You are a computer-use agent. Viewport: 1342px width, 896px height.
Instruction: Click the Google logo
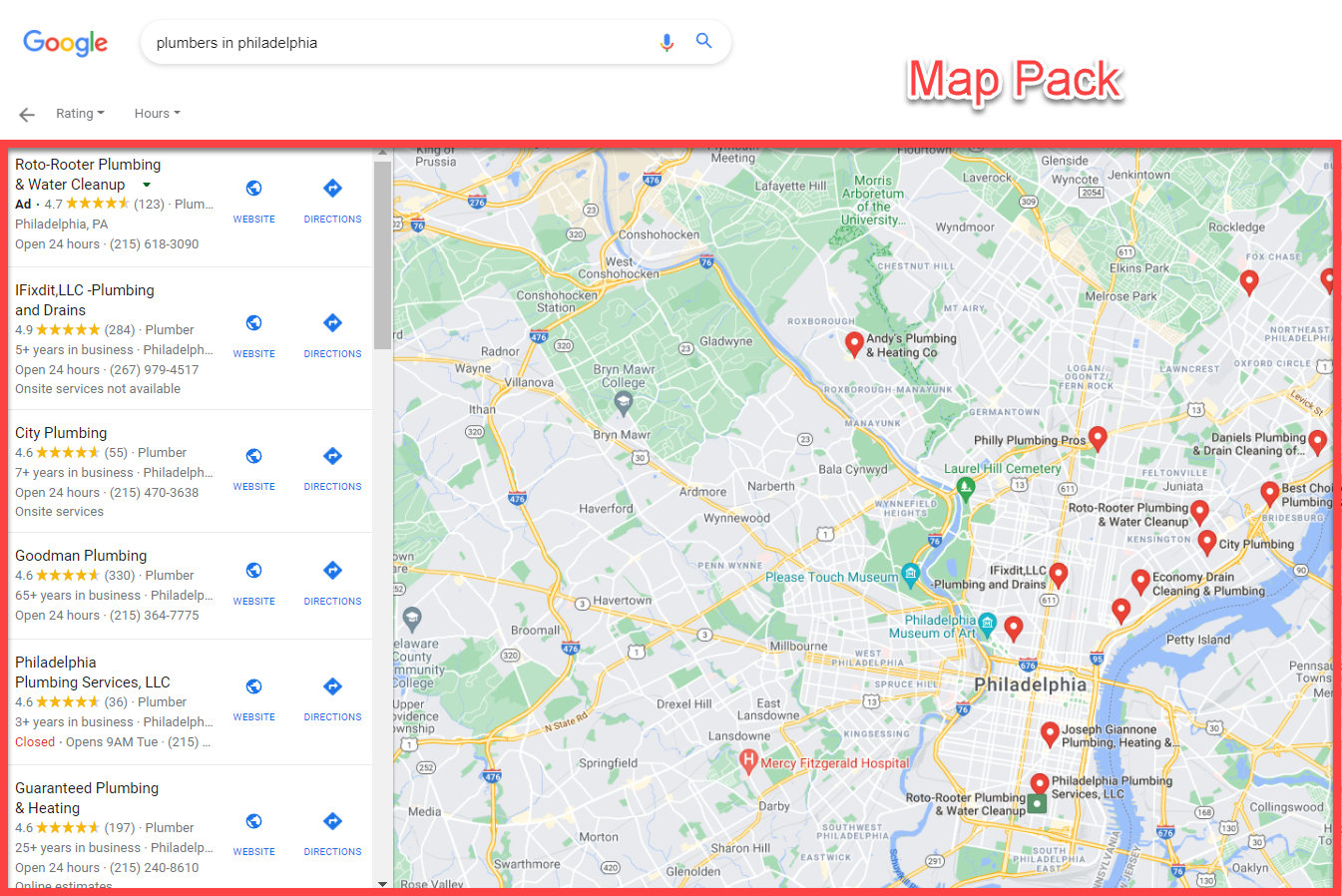66,43
